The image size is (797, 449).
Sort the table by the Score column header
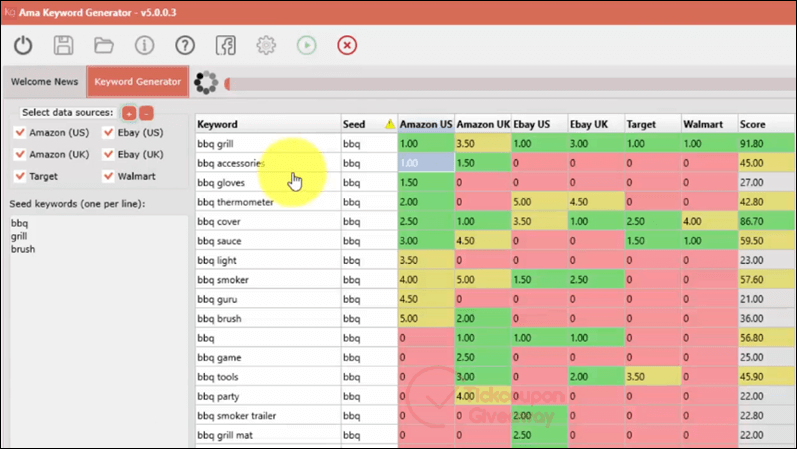766,124
